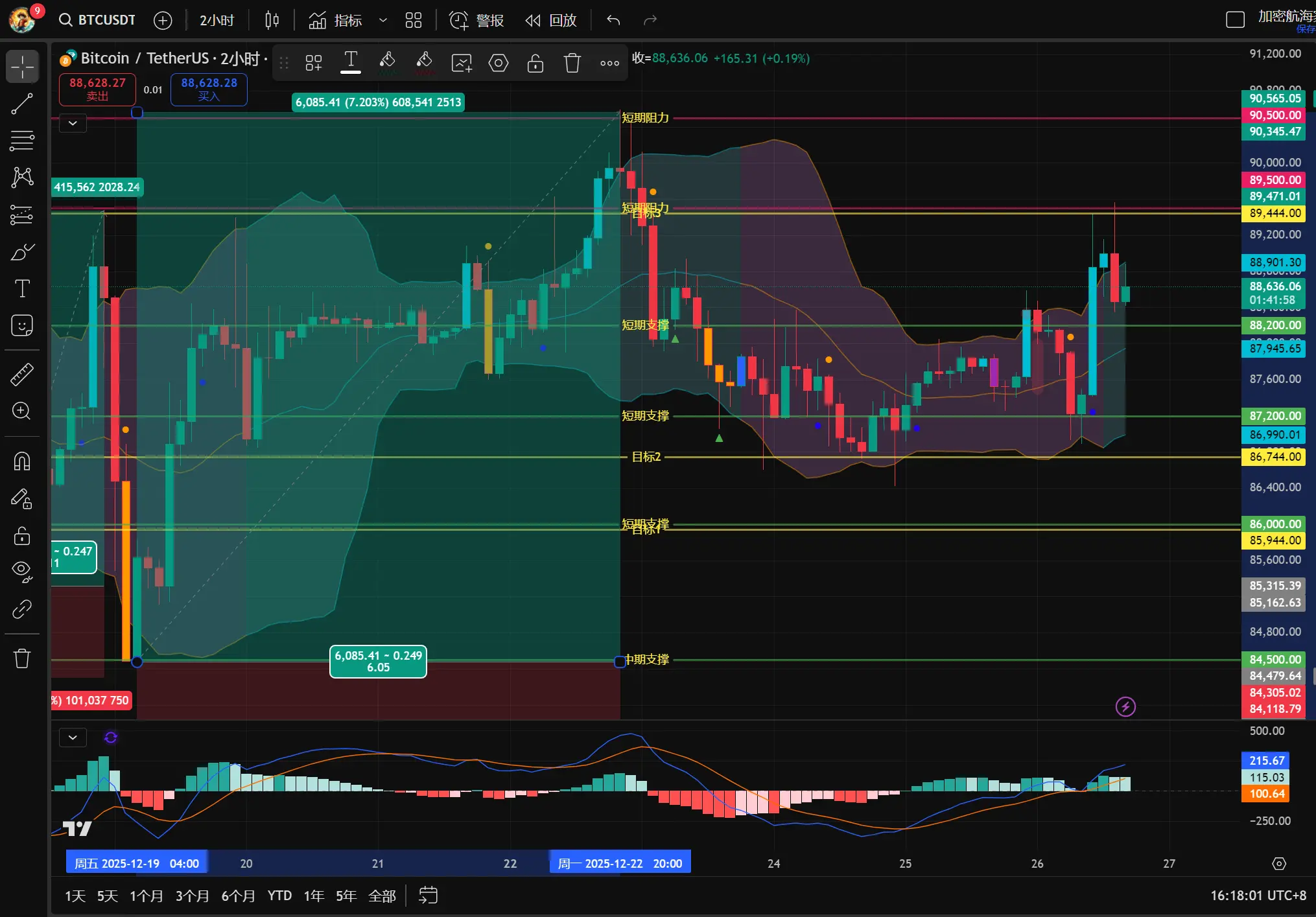Toggle the magnet snap mode
The width and height of the screenshot is (1316, 917).
click(x=22, y=461)
